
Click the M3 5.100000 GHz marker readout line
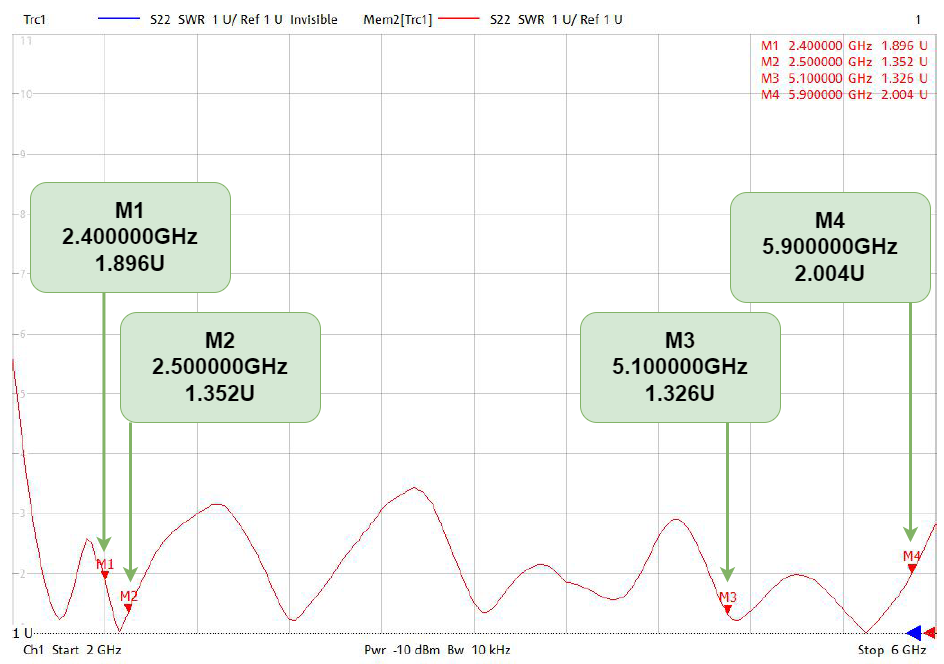(846, 78)
